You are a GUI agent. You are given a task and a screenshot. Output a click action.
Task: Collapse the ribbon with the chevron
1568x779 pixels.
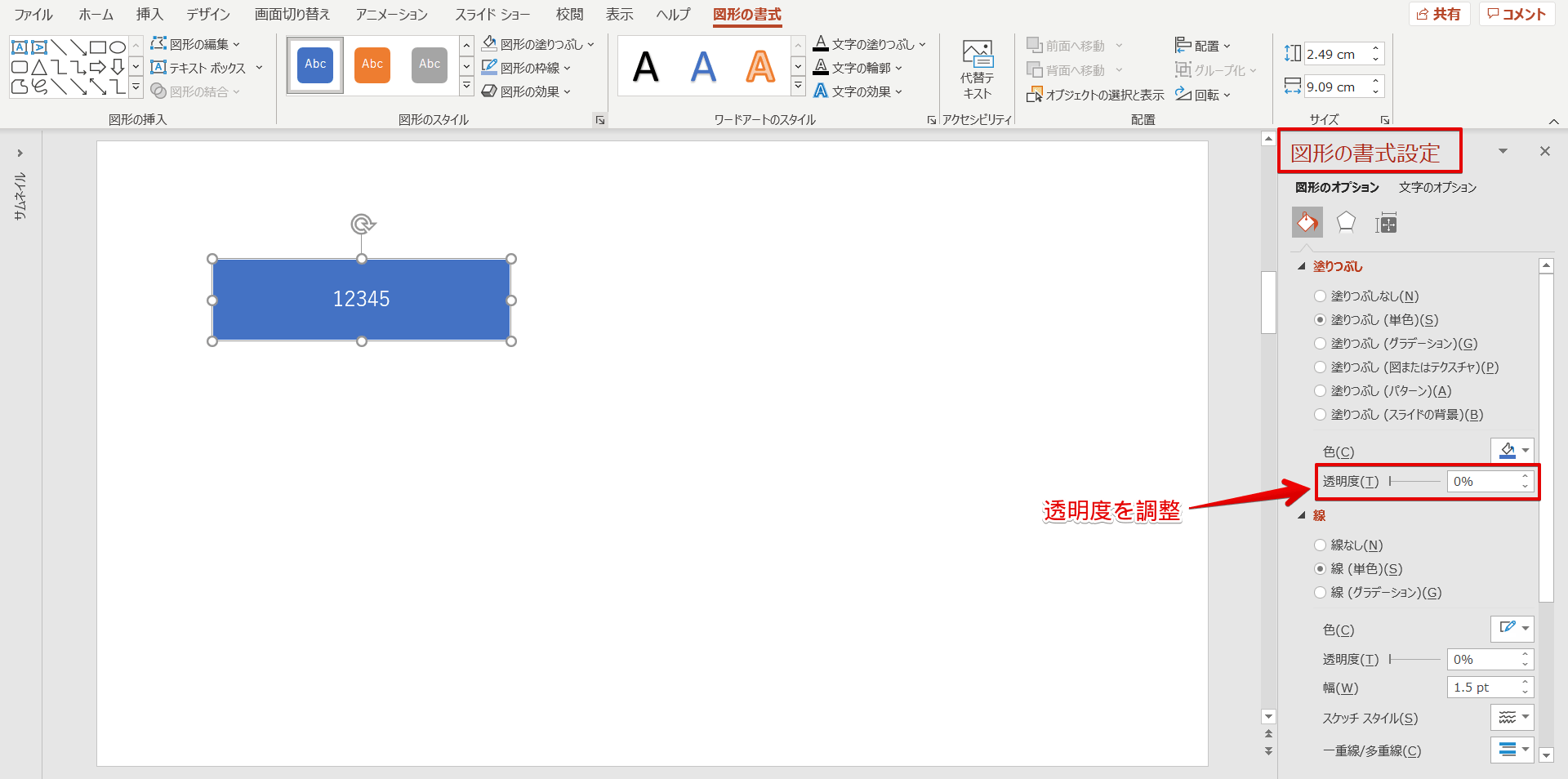1553,121
